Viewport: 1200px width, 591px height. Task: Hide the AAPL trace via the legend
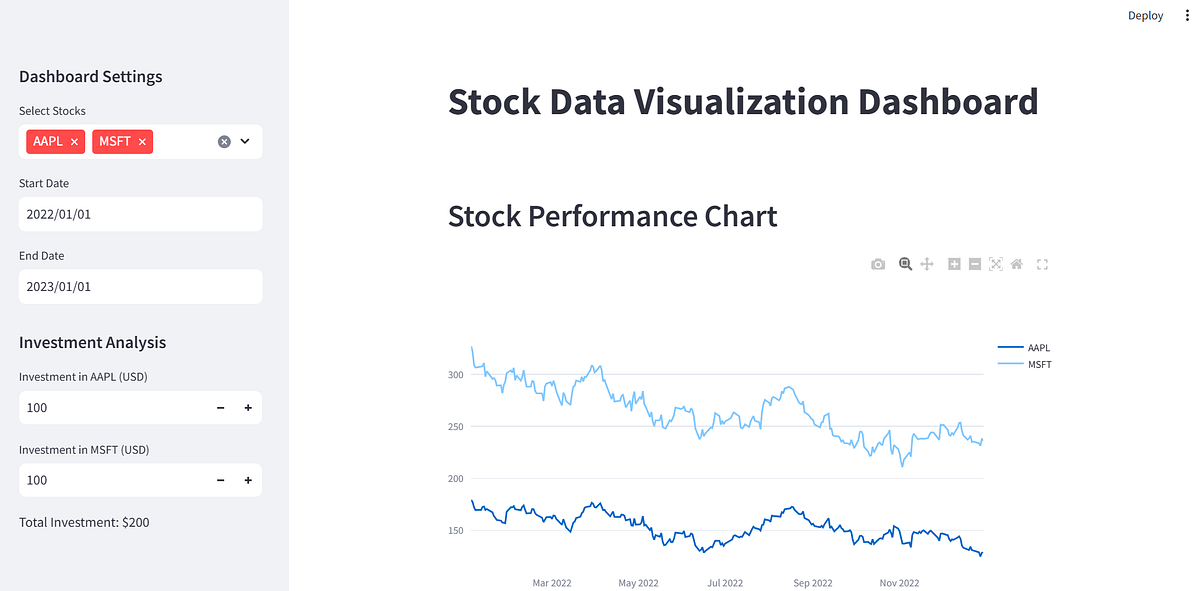tap(1036, 347)
